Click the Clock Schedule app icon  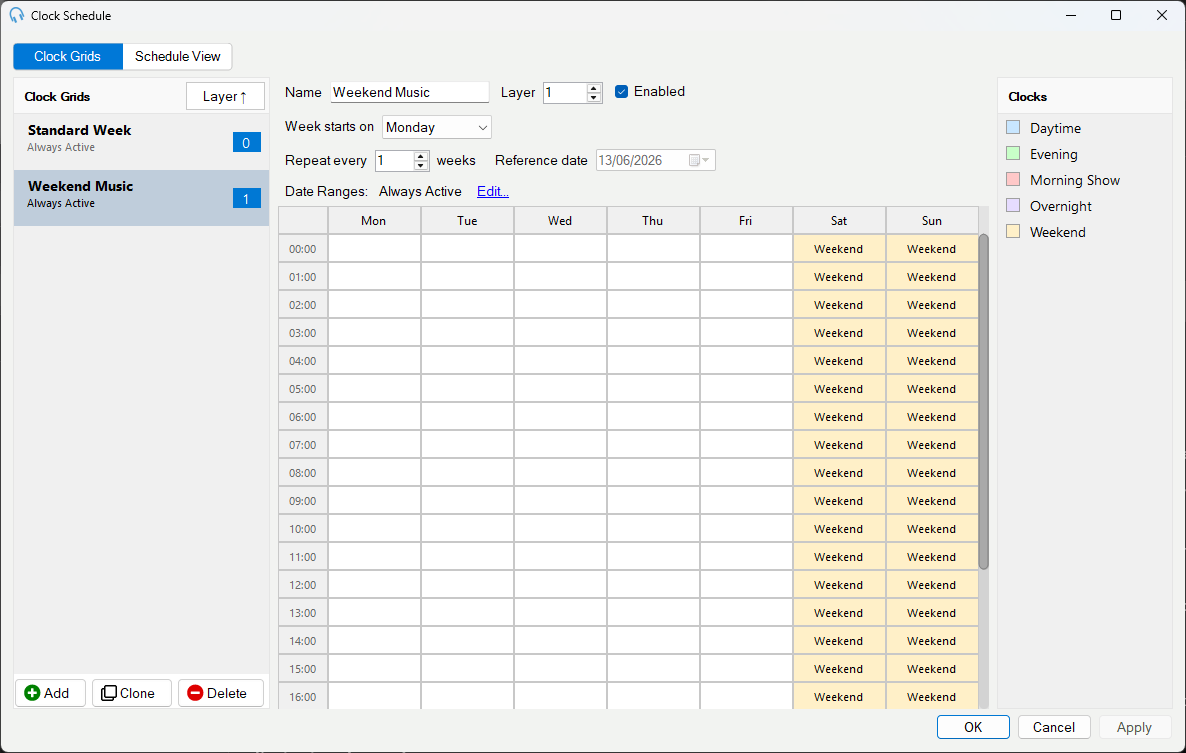pyautogui.click(x=17, y=15)
